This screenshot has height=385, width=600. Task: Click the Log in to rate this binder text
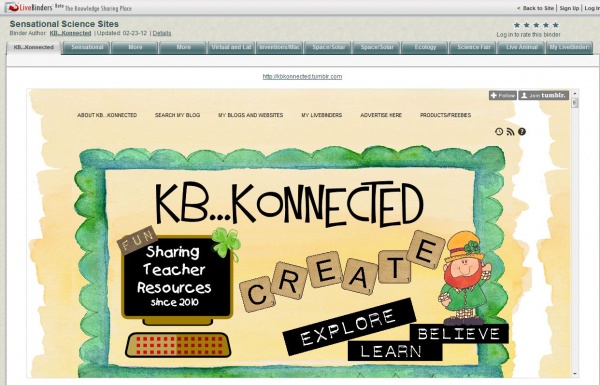(x=528, y=34)
